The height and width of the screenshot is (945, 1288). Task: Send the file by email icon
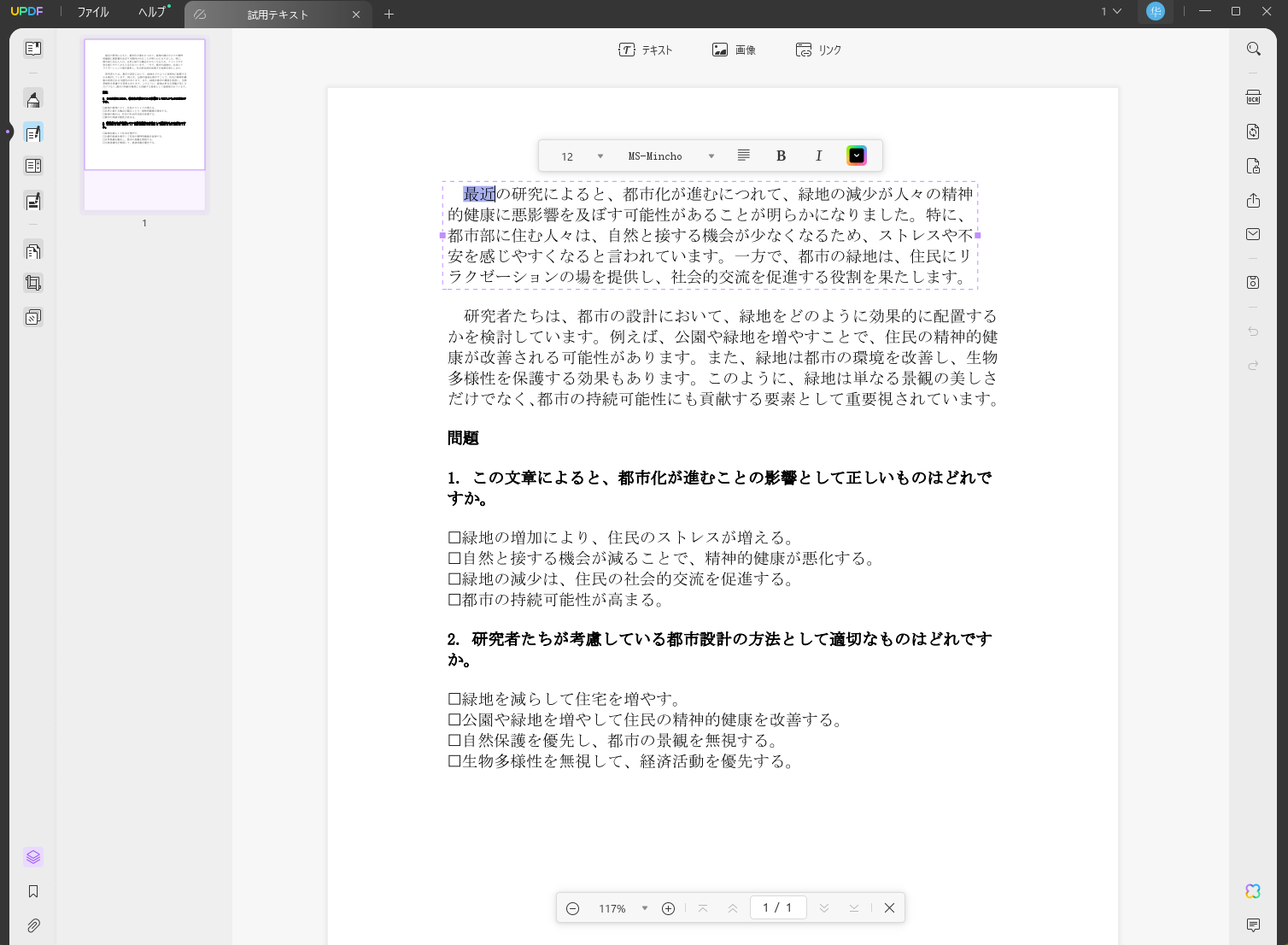(x=1253, y=234)
